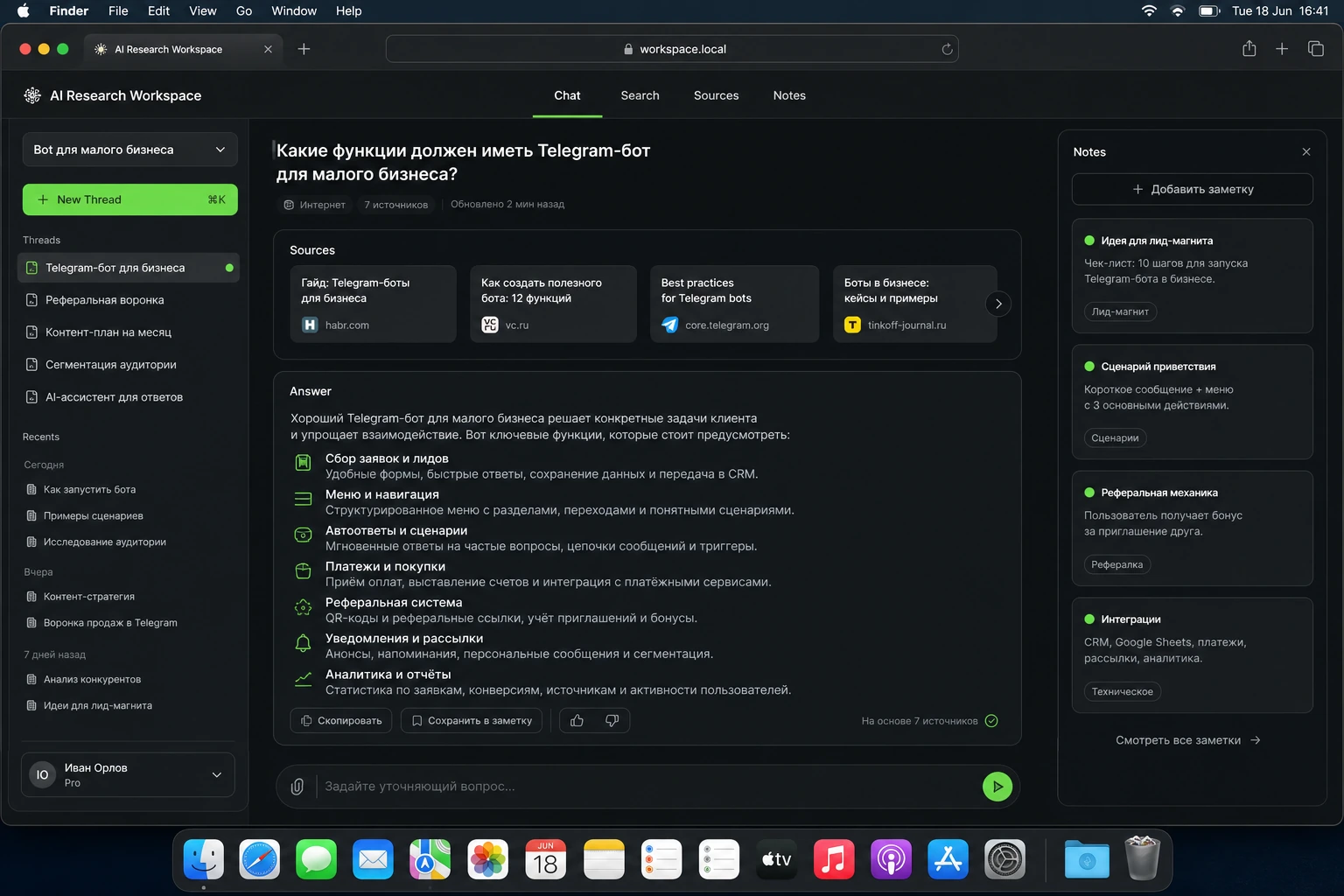Open Maps from the dock
The width and height of the screenshot is (1344, 896).
(430, 859)
